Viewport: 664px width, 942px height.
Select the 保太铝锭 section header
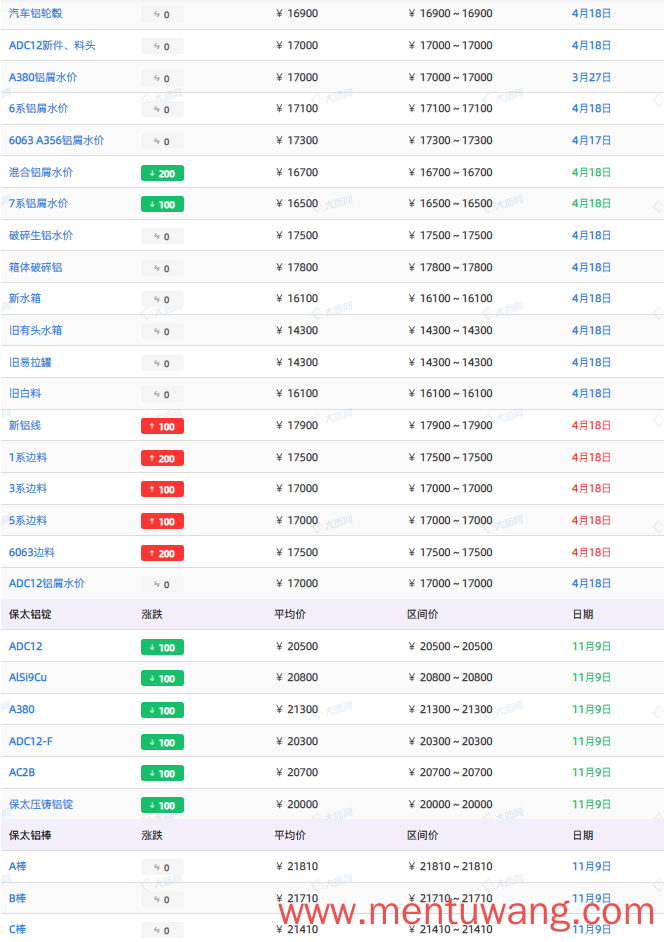click(x=30, y=614)
